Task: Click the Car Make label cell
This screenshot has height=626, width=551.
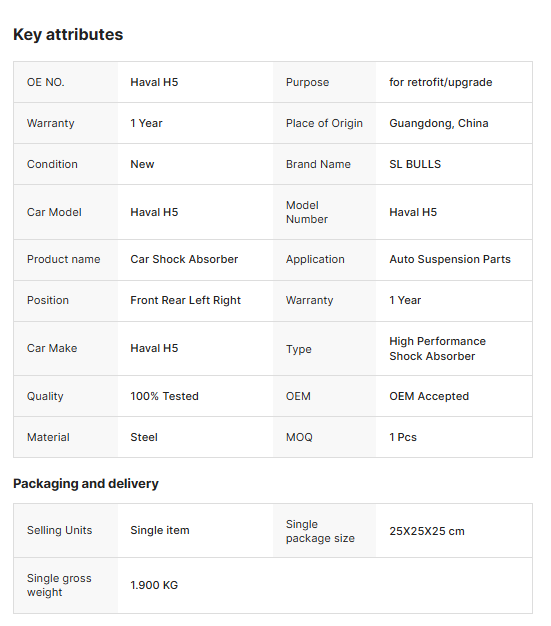Action: 65,348
